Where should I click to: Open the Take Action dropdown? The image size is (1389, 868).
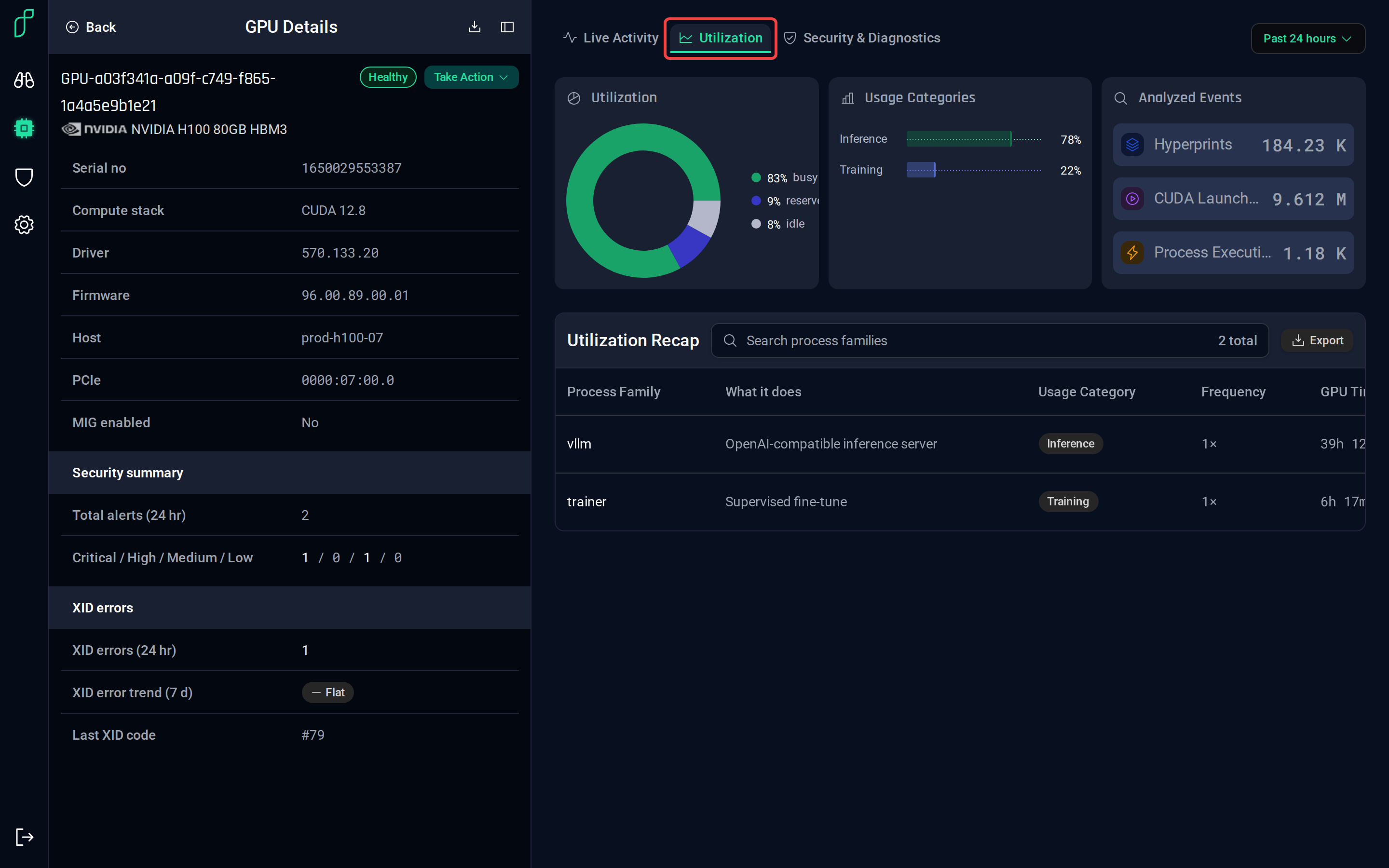coord(471,77)
